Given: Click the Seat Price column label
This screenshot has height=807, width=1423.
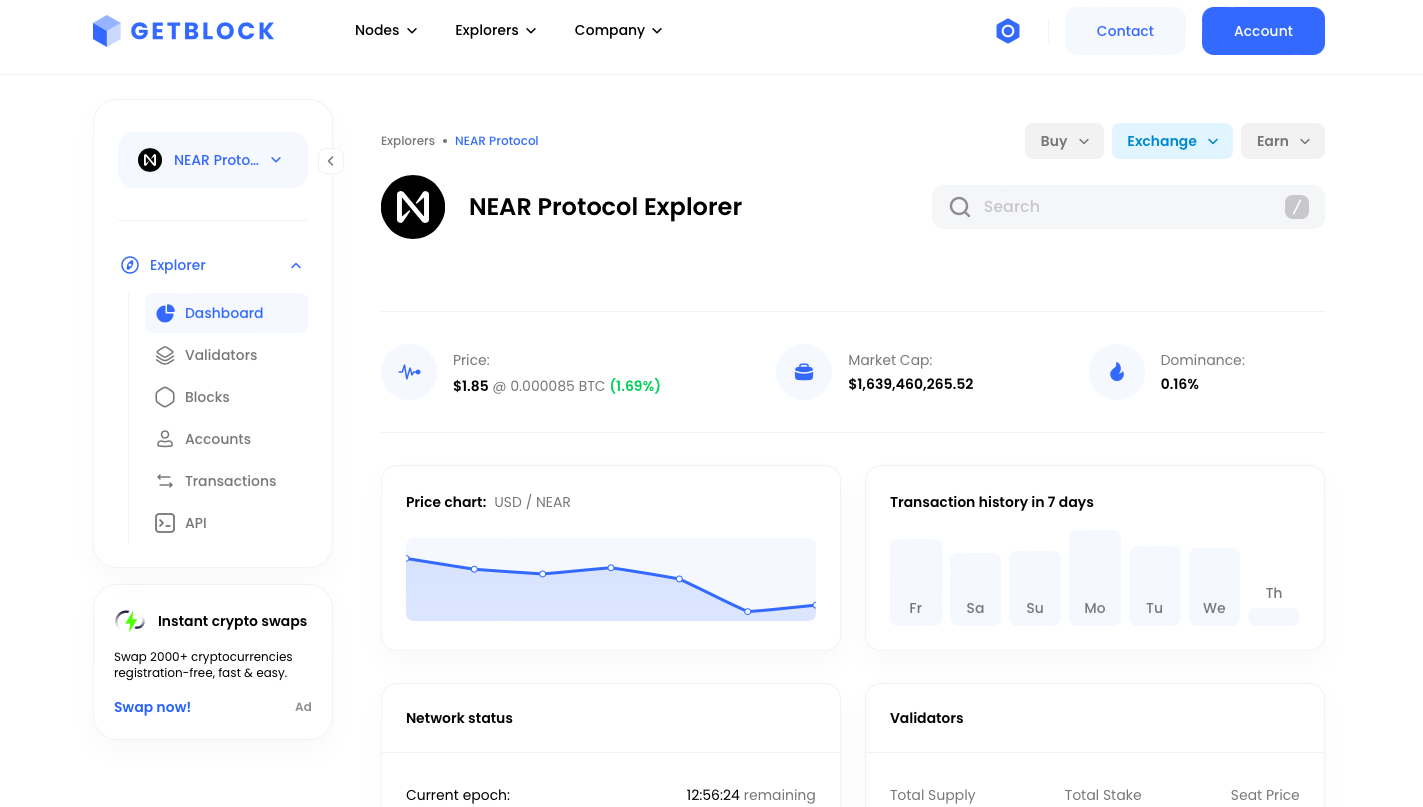Looking at the screenshot, I should click(x=1265, y=795).
